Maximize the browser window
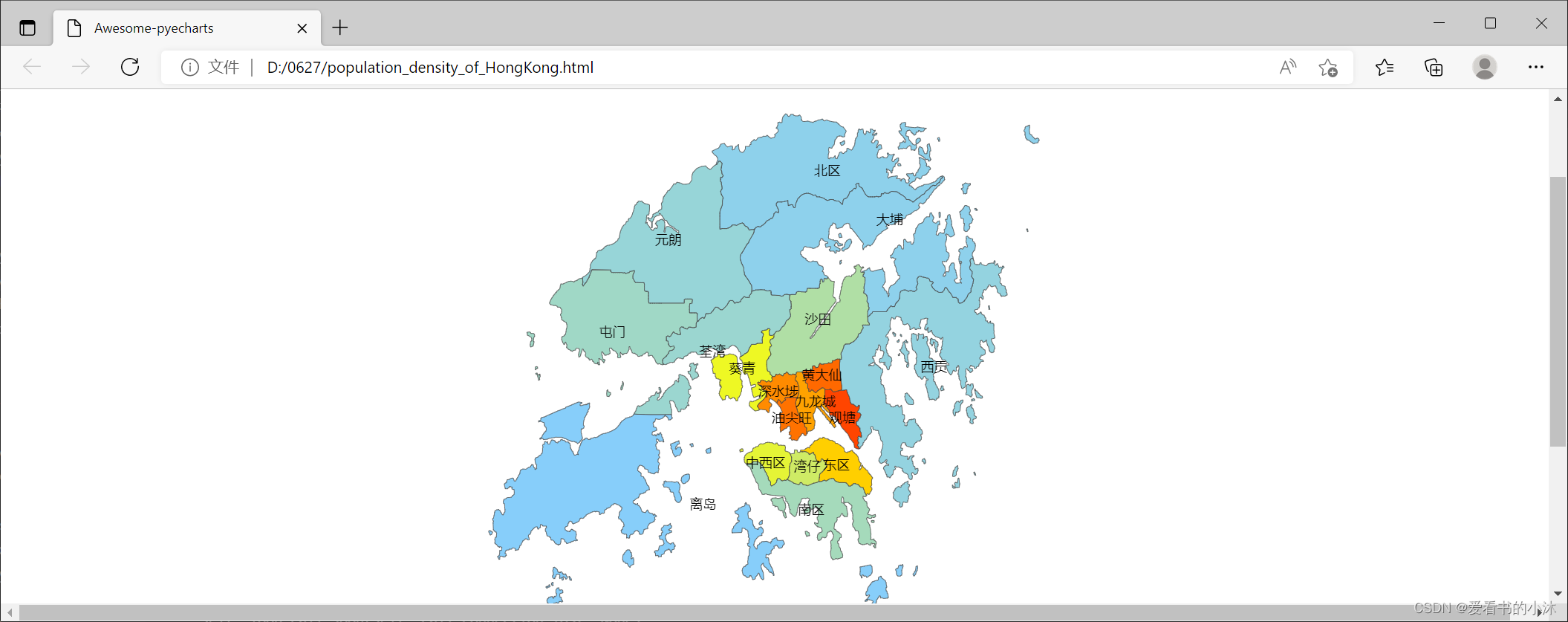The image size is (1568, 622). coord(1490,23)
